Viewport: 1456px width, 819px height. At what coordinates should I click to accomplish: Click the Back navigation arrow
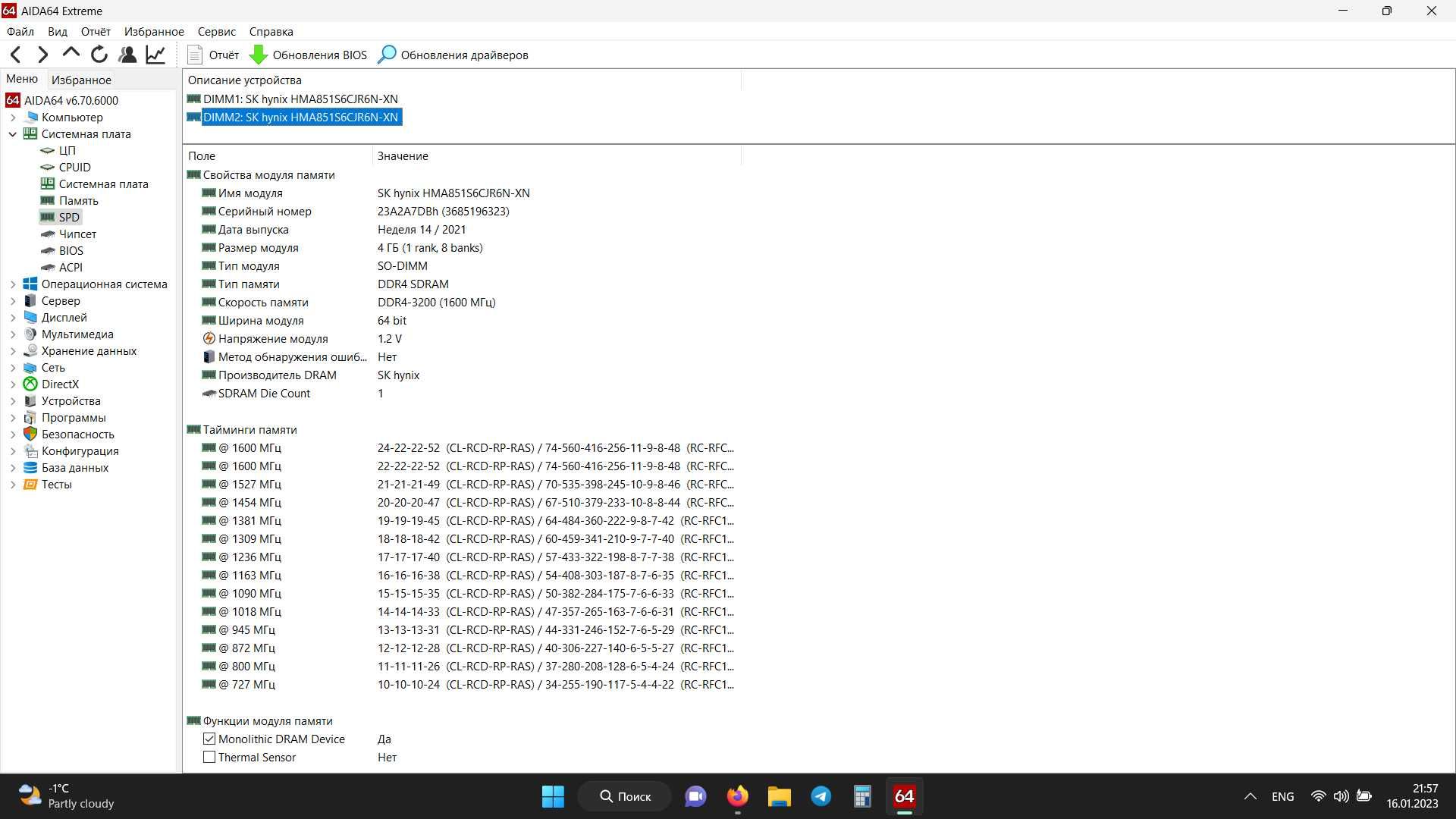[15, 55]
